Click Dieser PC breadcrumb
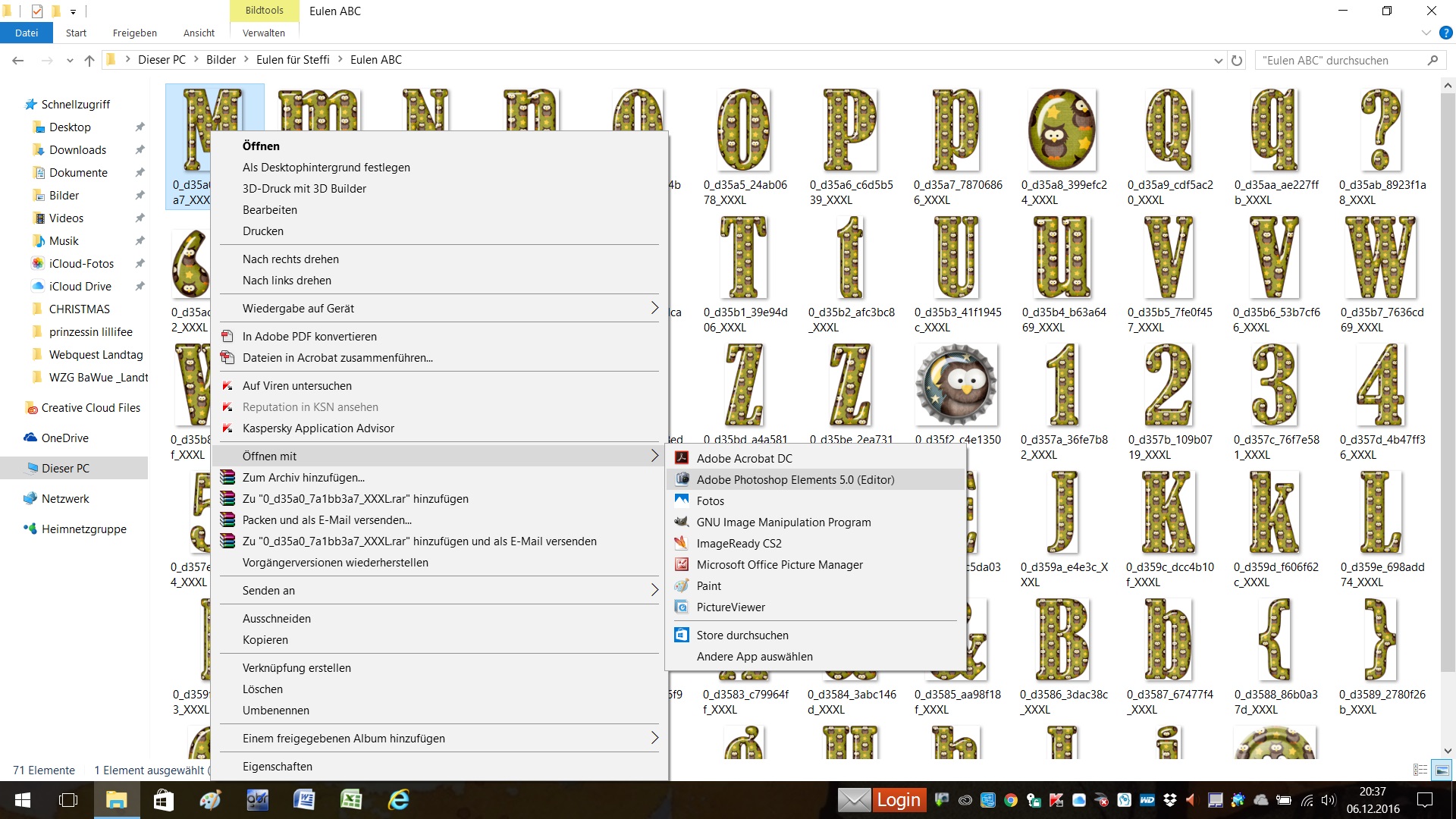Image resolution: width=1456 pixels, height=819 pixels. point(162,60)
